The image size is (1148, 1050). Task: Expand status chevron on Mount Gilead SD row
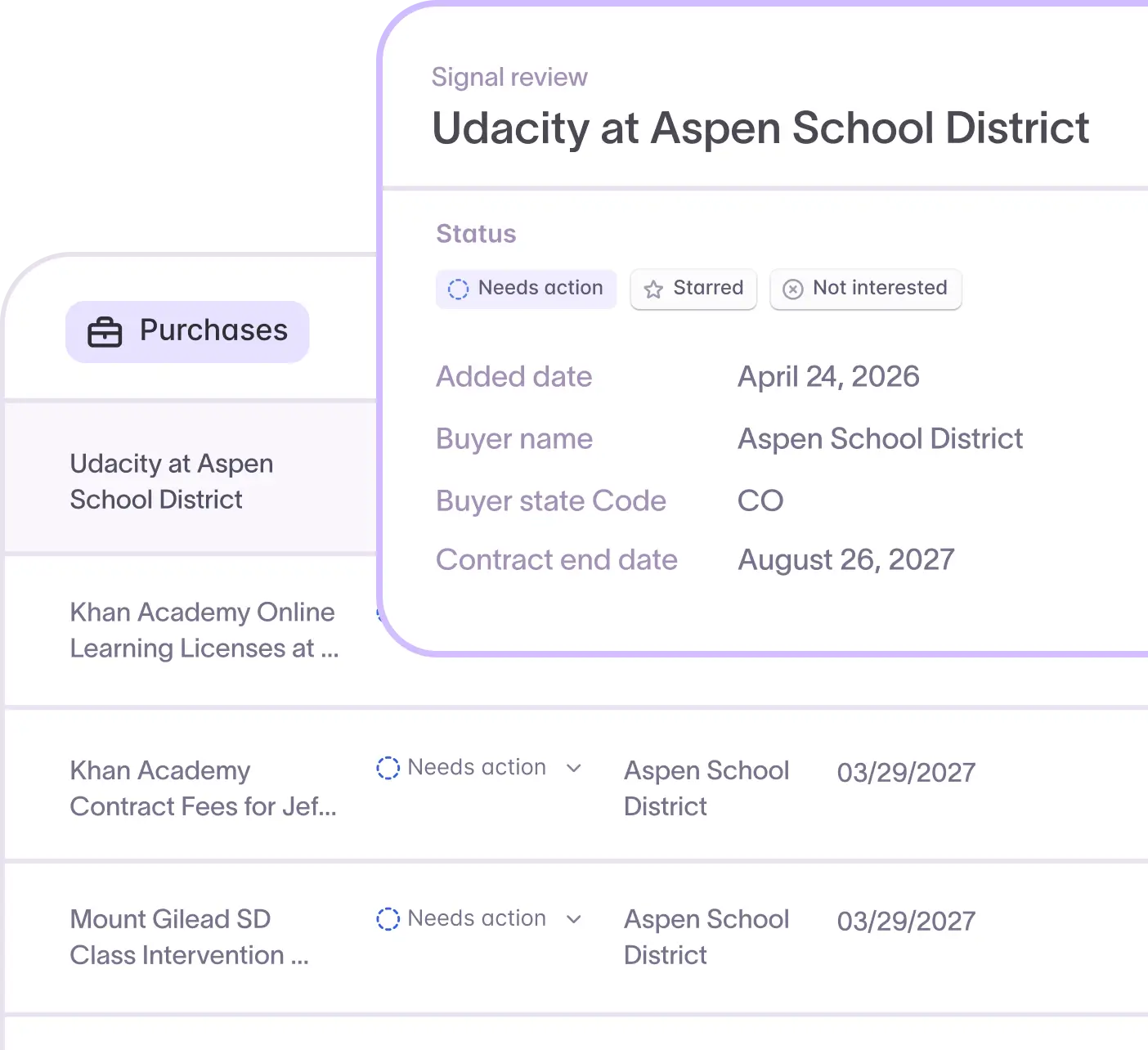click(x=574, y=918)
